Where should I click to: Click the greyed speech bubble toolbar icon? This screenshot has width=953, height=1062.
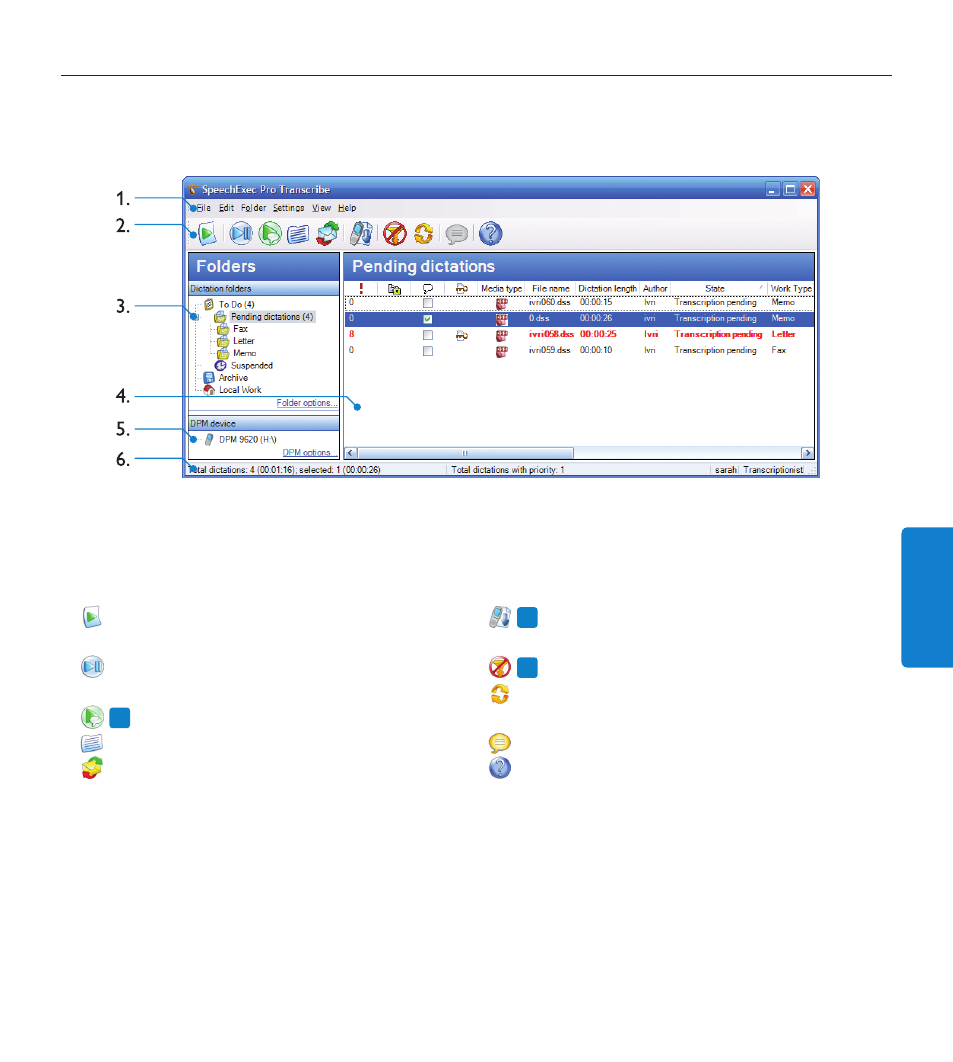pos(457,234)
